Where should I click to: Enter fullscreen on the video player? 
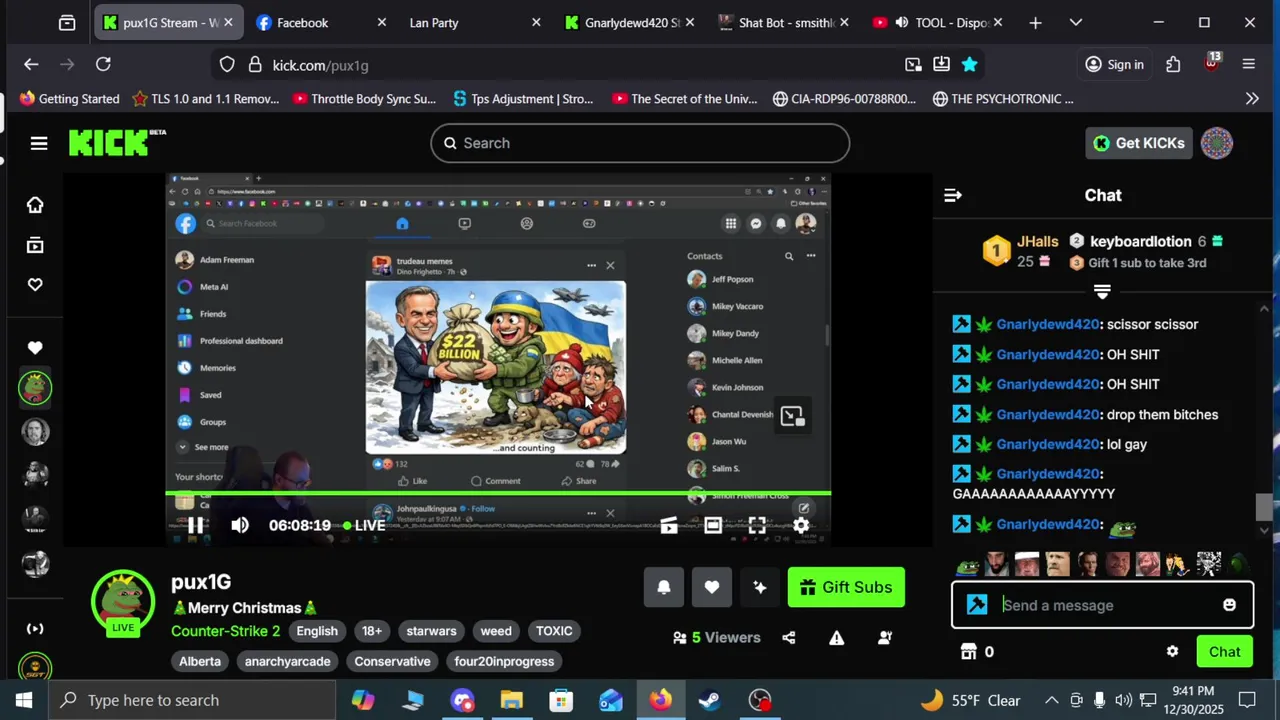point(757,525)
